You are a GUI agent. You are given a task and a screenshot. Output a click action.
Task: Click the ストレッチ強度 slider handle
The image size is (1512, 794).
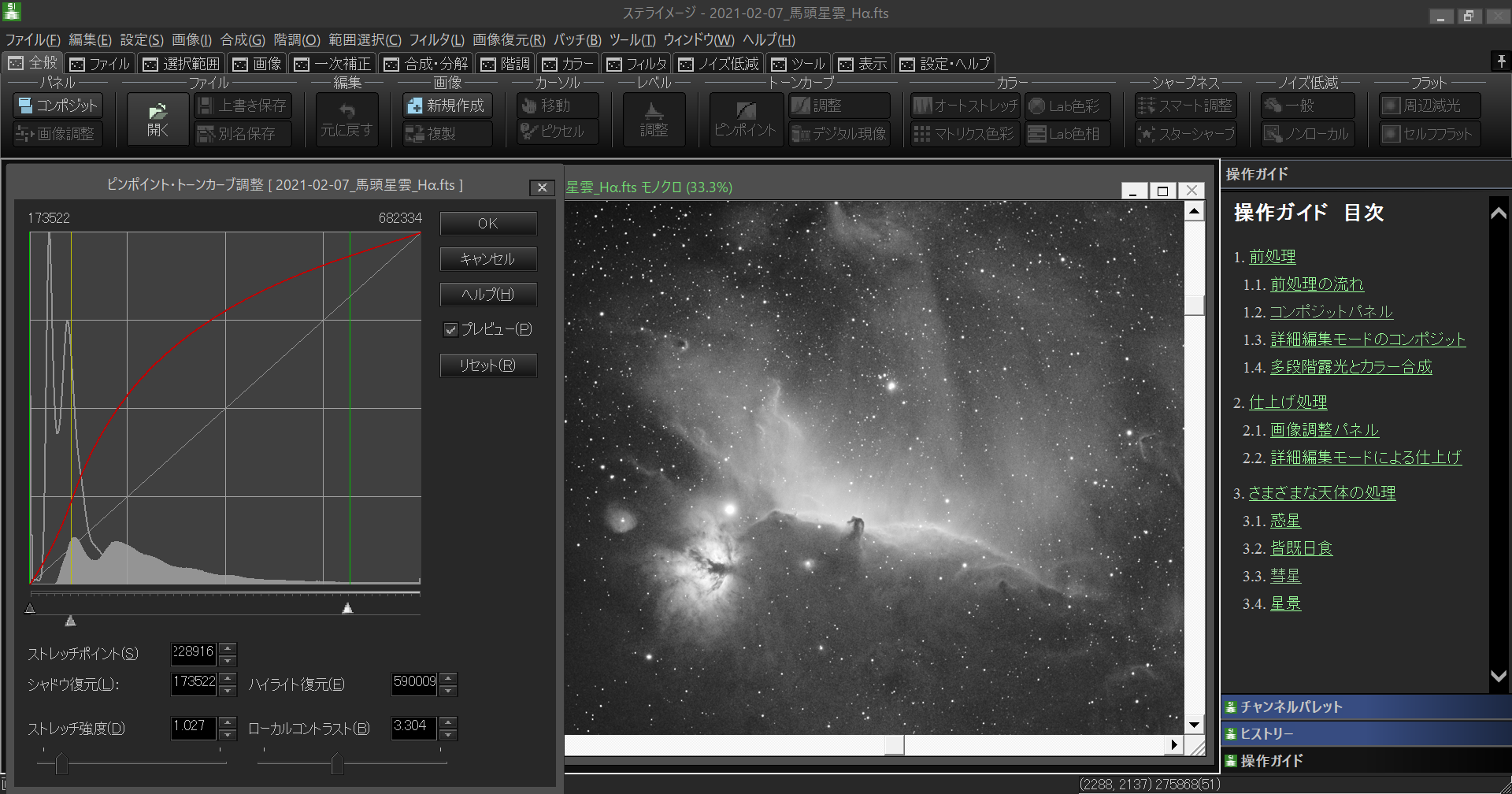(61, 763)
